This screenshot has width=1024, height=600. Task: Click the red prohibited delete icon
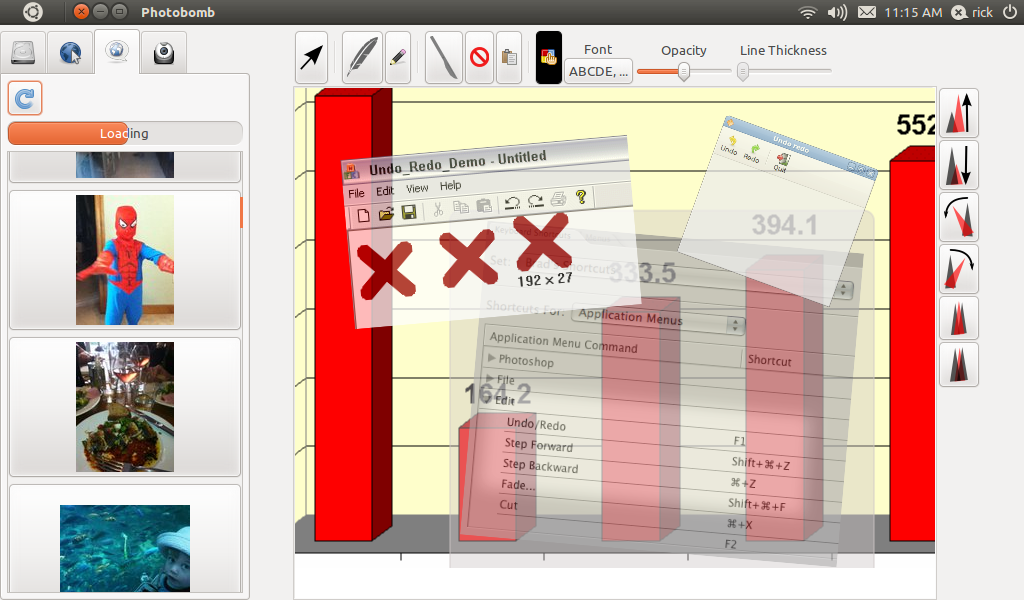pos(479,57)
